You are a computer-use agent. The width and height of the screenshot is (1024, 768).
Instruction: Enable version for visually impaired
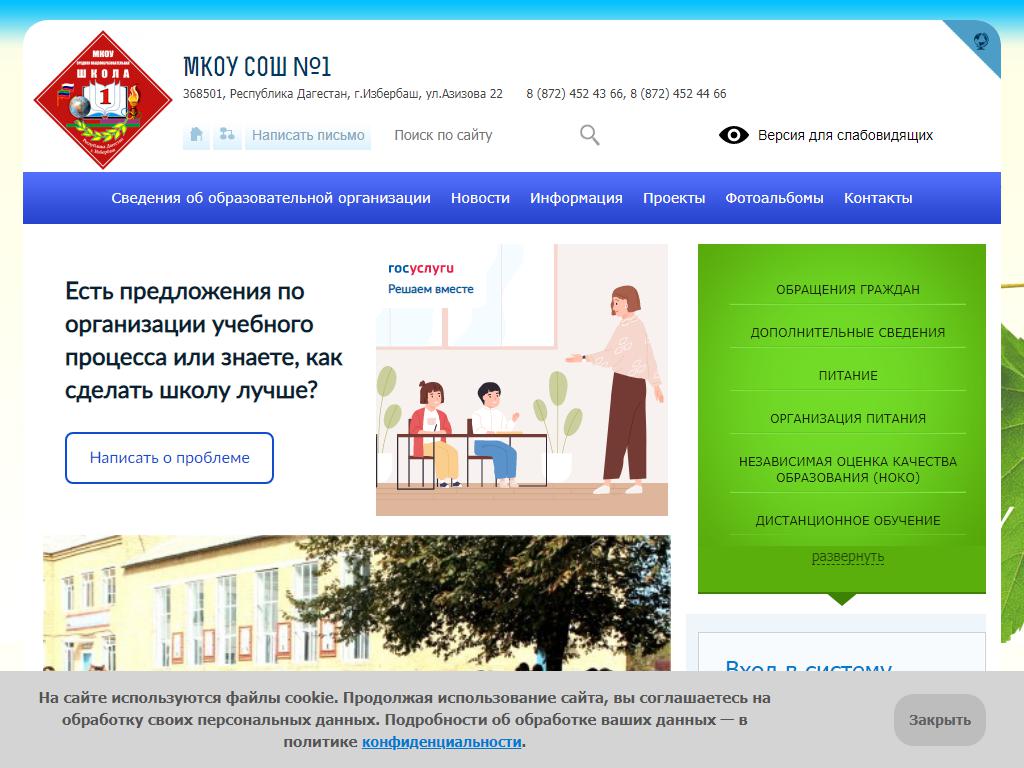(x=845, y=135)
